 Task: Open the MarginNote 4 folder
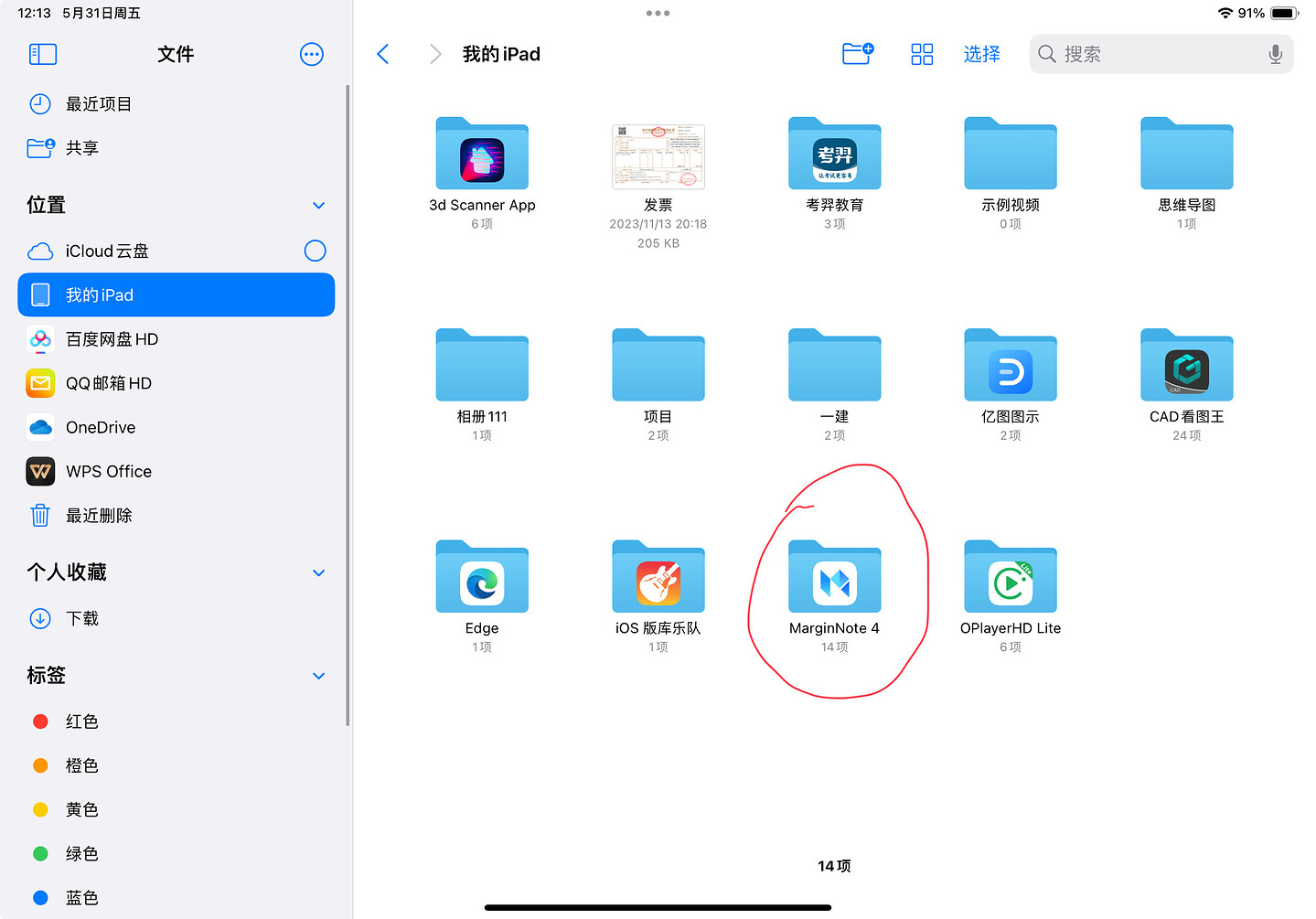[x=834, y=579]
